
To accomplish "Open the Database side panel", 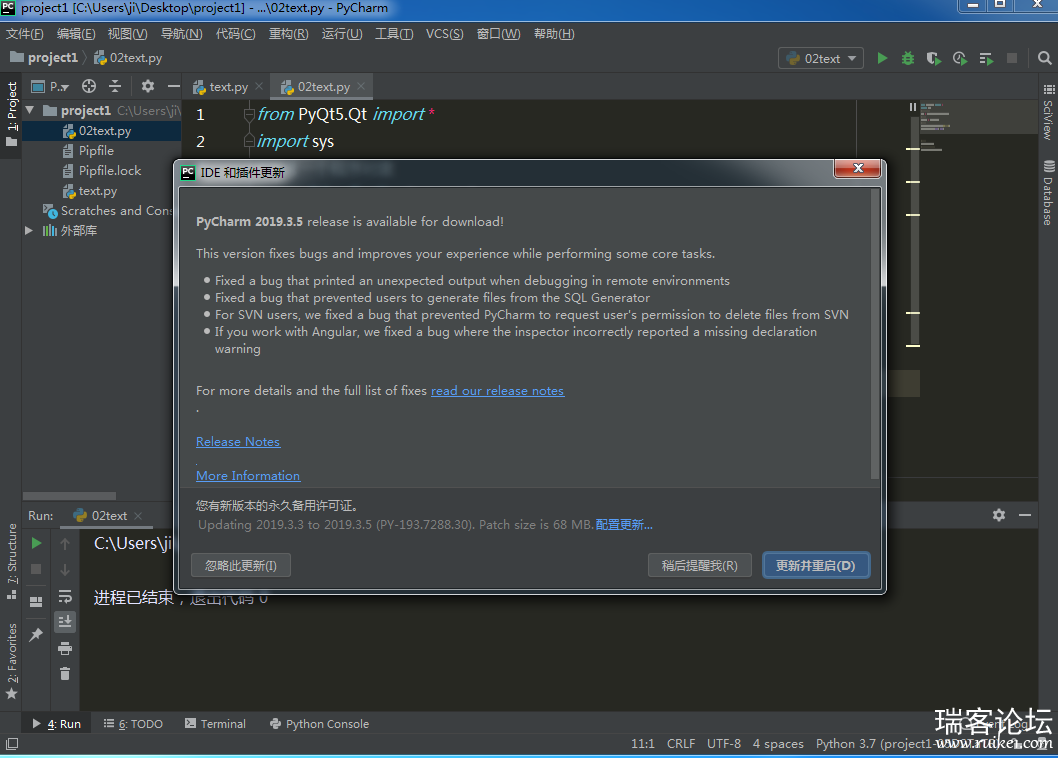I will click(x=1048, y=193).
